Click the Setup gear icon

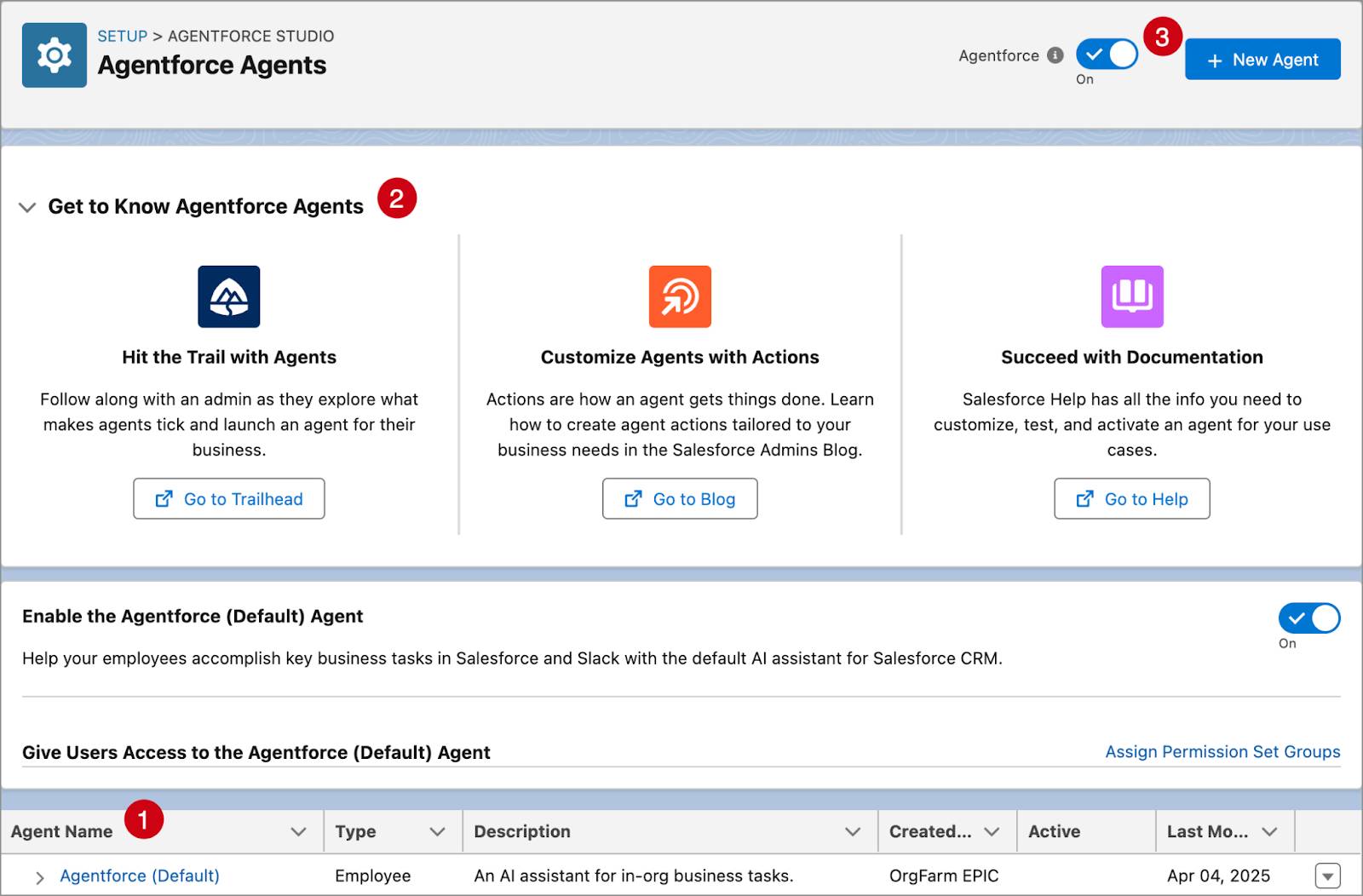pyautogui.click(x=55, y=55)
